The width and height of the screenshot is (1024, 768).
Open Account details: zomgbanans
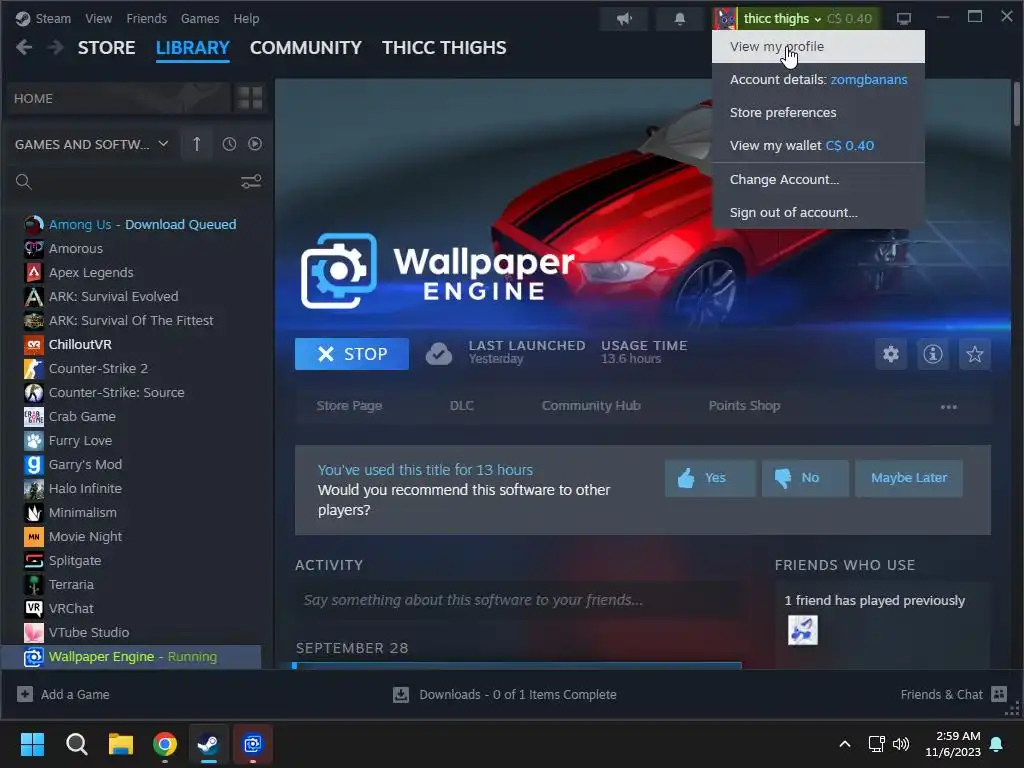tap(818, 80)
